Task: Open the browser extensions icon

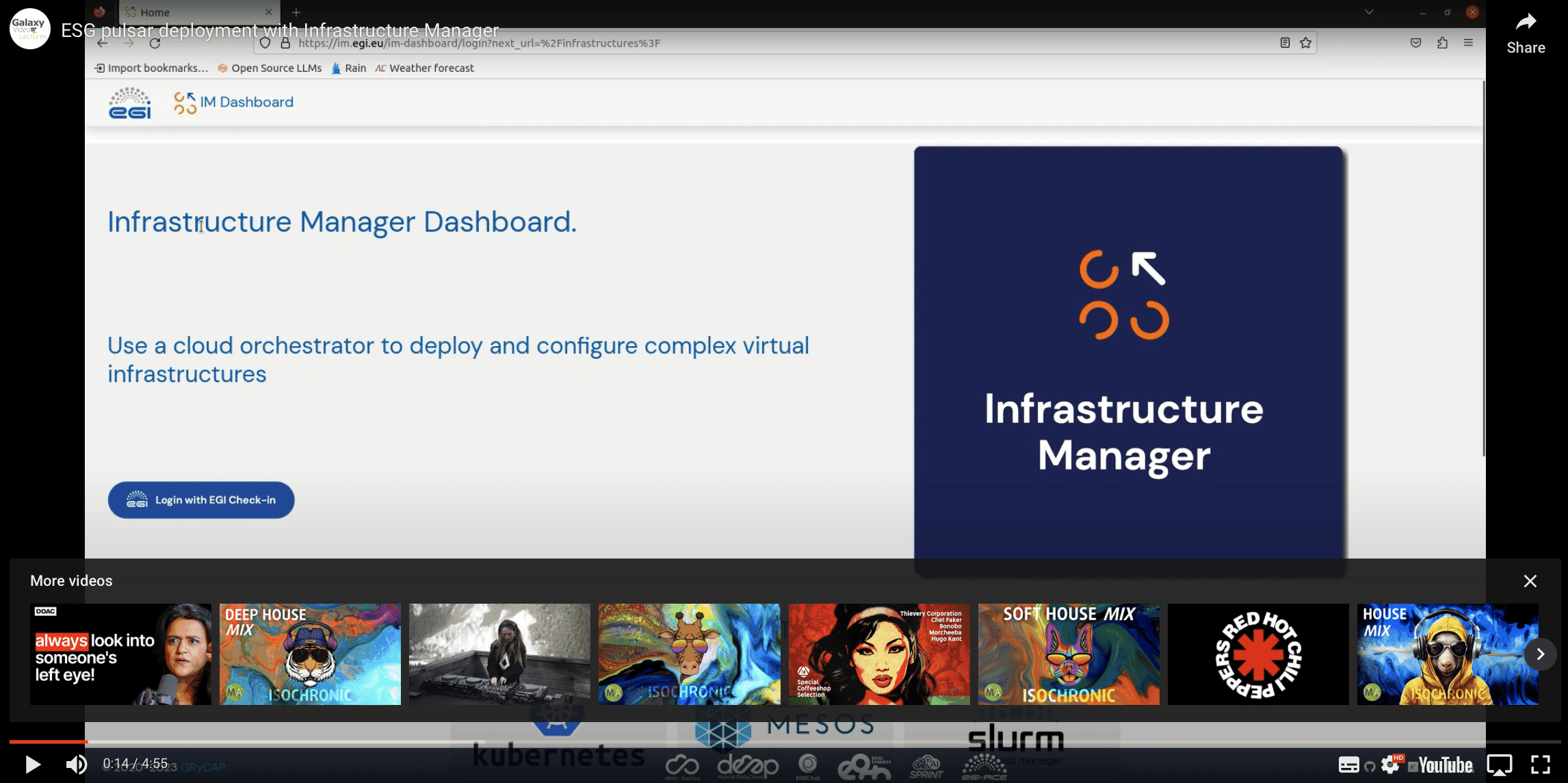Action: (1442, 43)
